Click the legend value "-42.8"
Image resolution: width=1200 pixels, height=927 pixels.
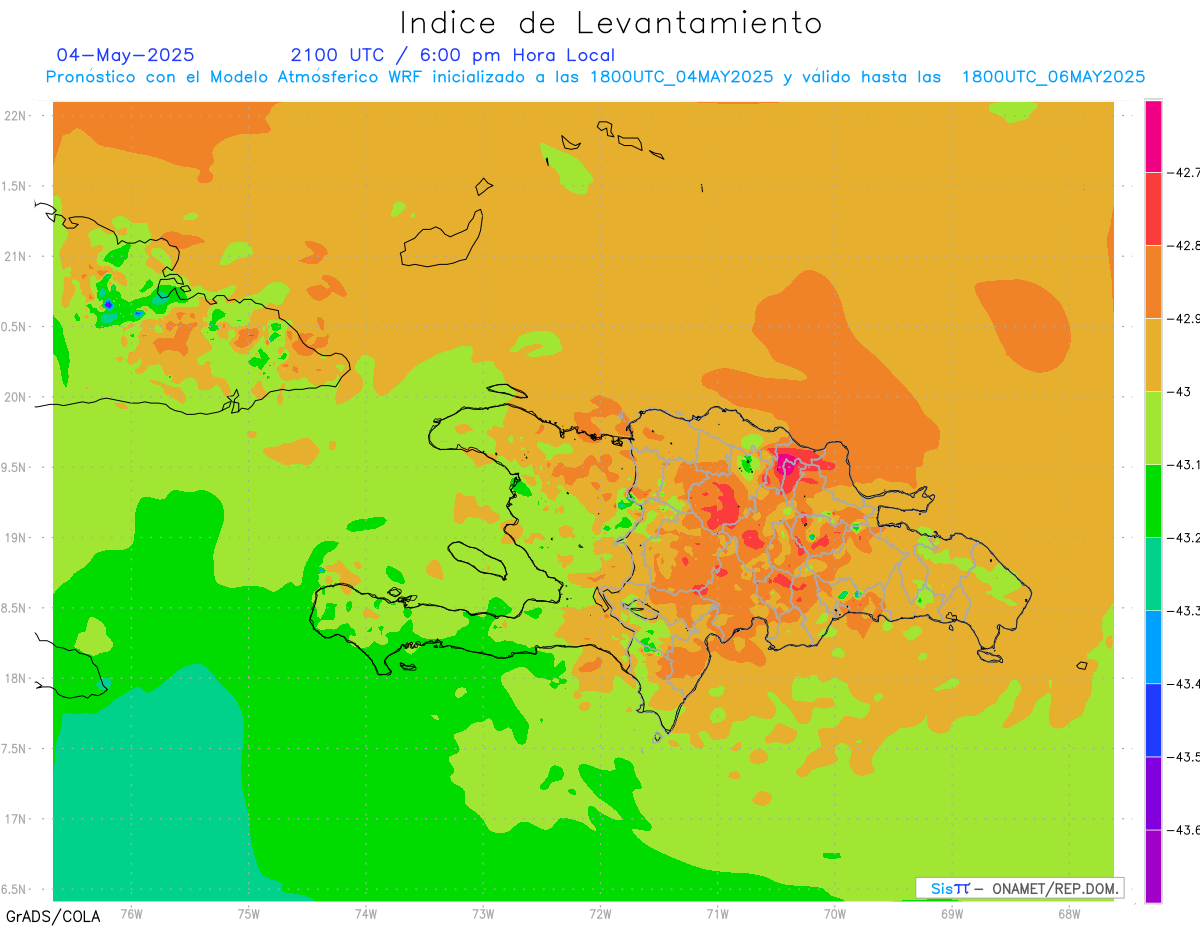click(1183, 245)
